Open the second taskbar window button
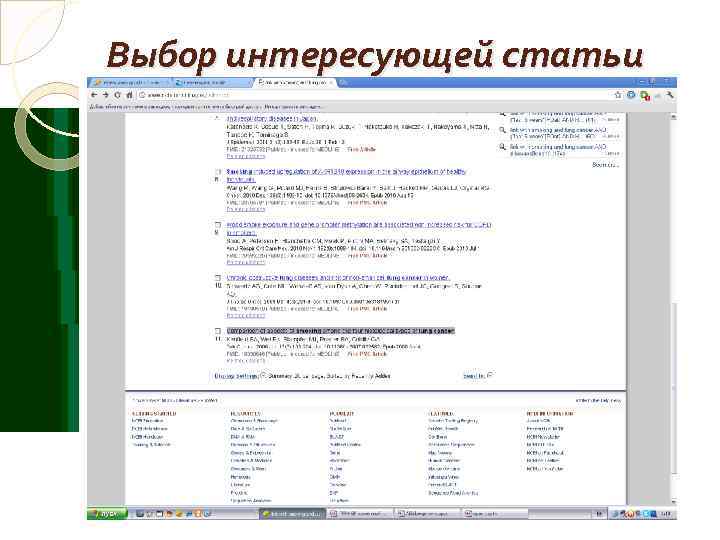The image size is (720, 540). tap(360, 514)
